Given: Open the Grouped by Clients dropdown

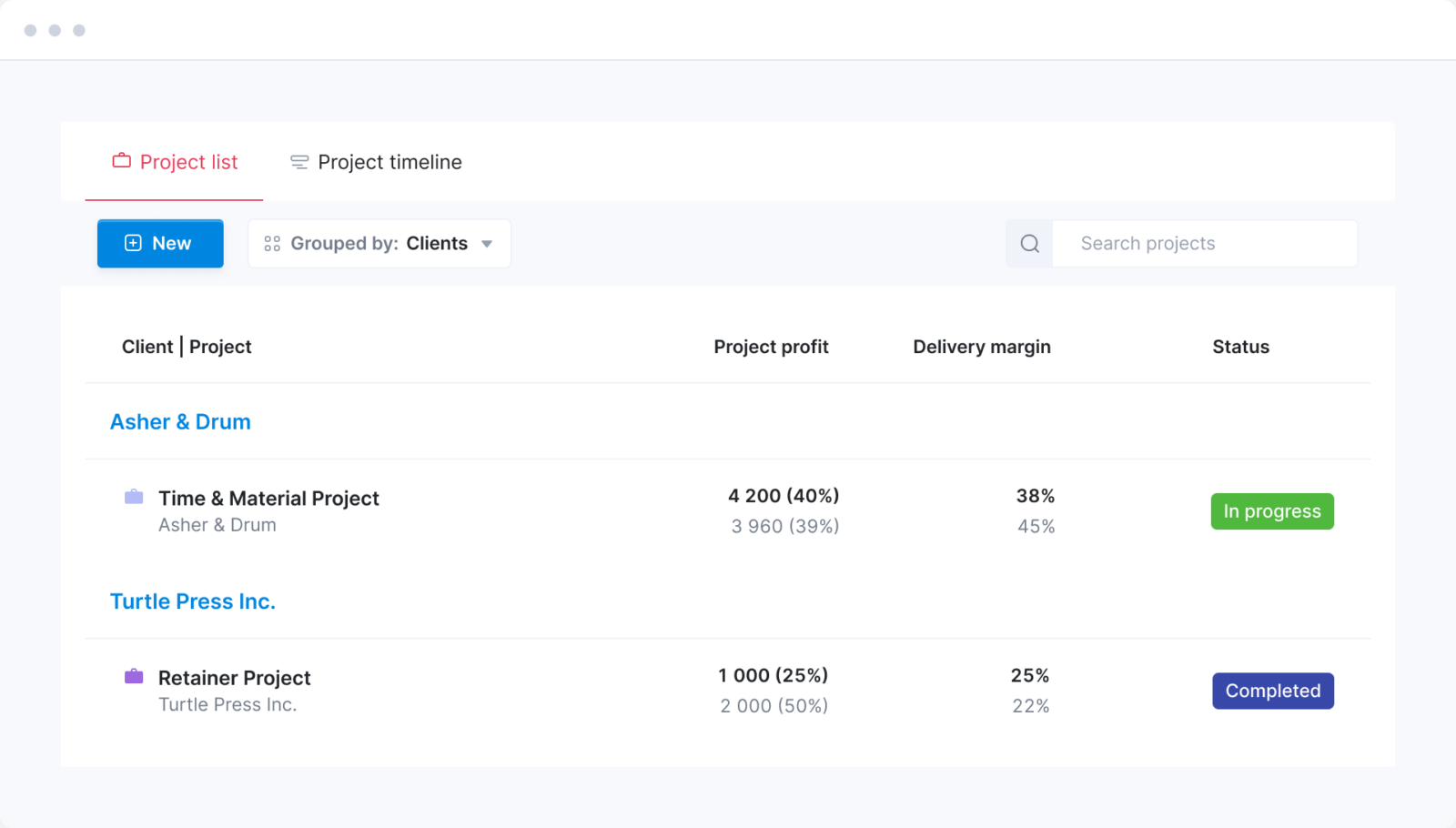Looking at the screenshot, I should coord(488,243).
